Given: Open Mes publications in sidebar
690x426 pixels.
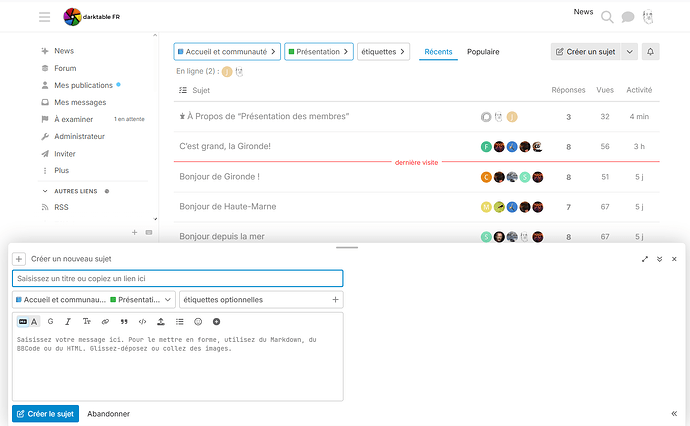Looking at the screenshot, I should point(83,85).
